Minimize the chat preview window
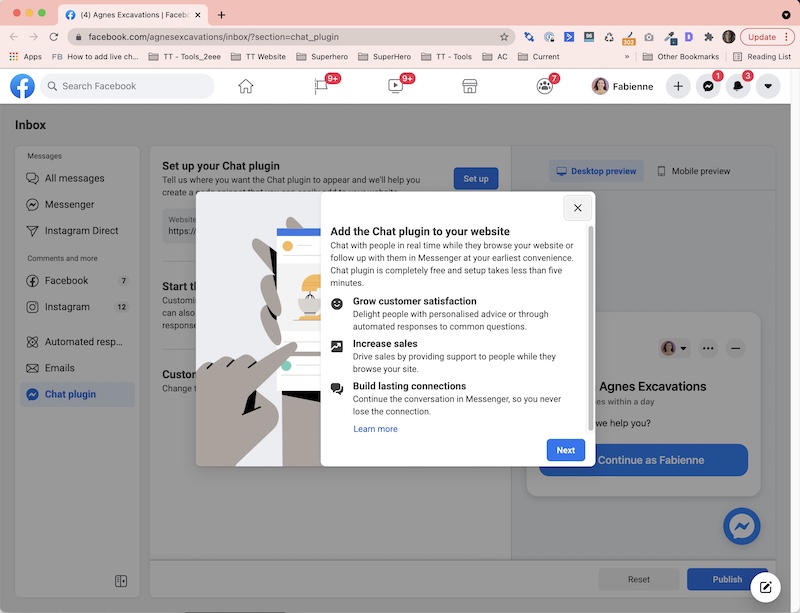 pos(736,349)
